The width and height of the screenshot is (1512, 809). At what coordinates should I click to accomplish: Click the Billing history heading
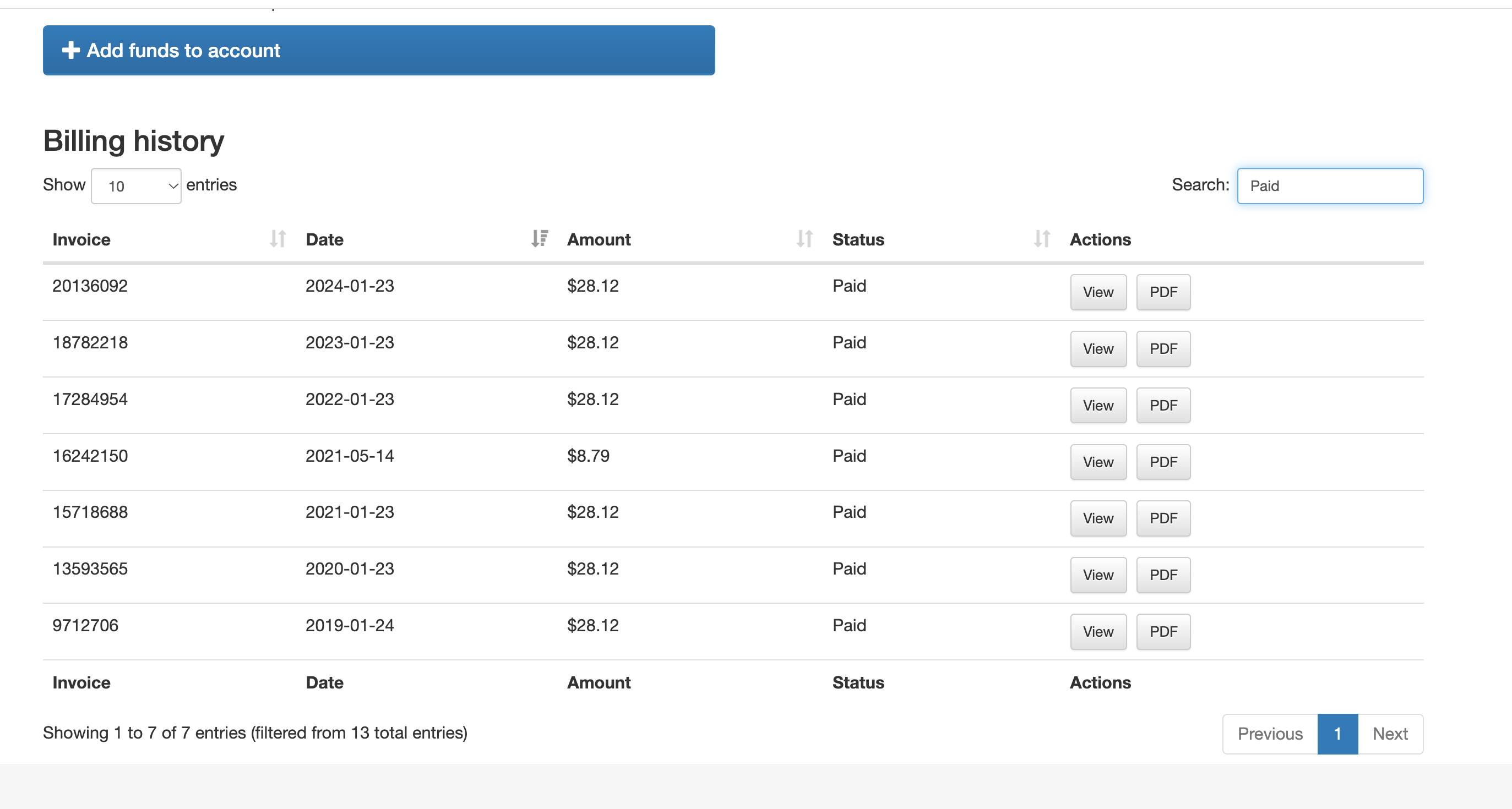(134, 141)
